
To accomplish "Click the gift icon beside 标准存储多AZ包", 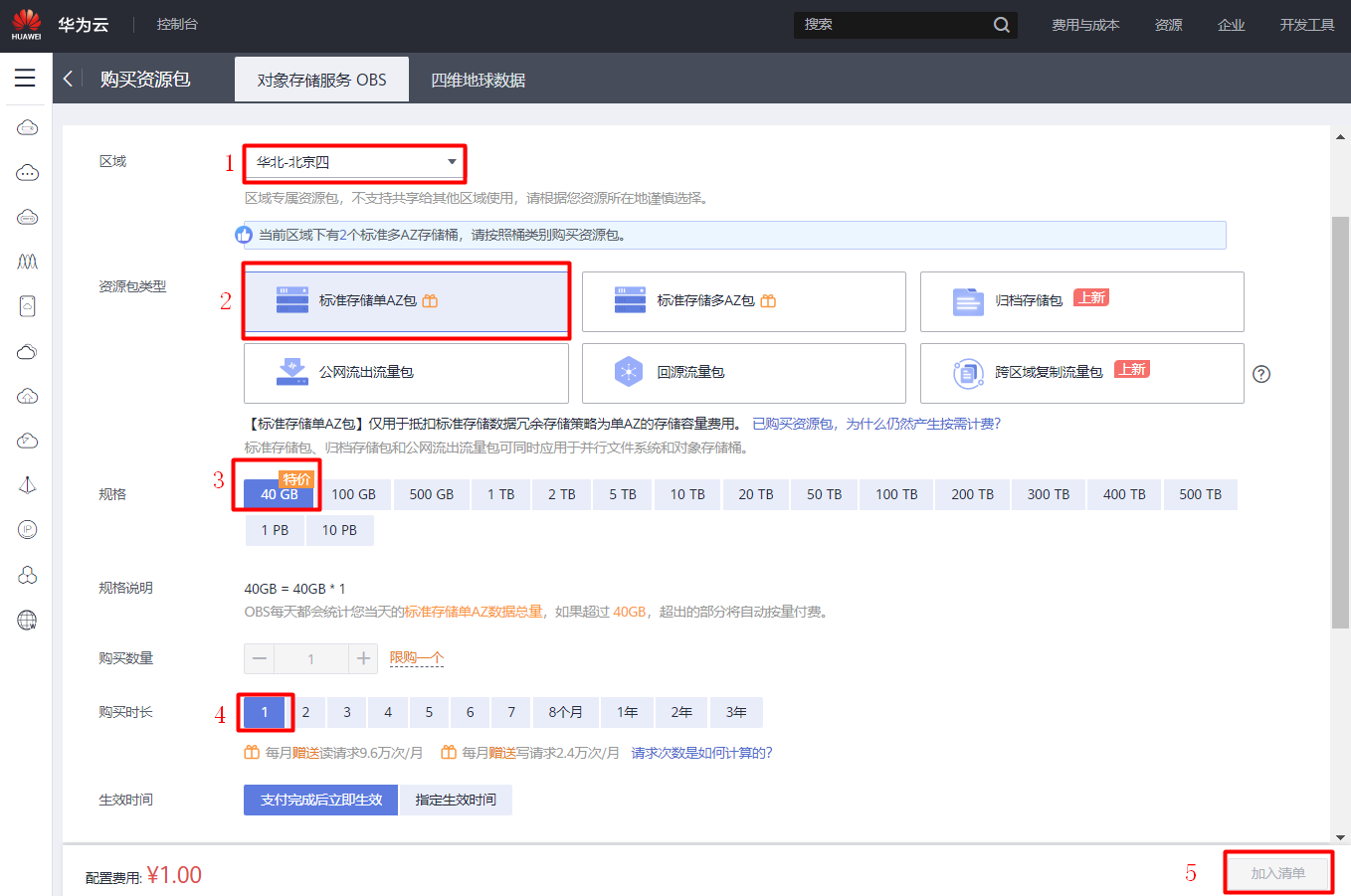I will tap(768, 300).
